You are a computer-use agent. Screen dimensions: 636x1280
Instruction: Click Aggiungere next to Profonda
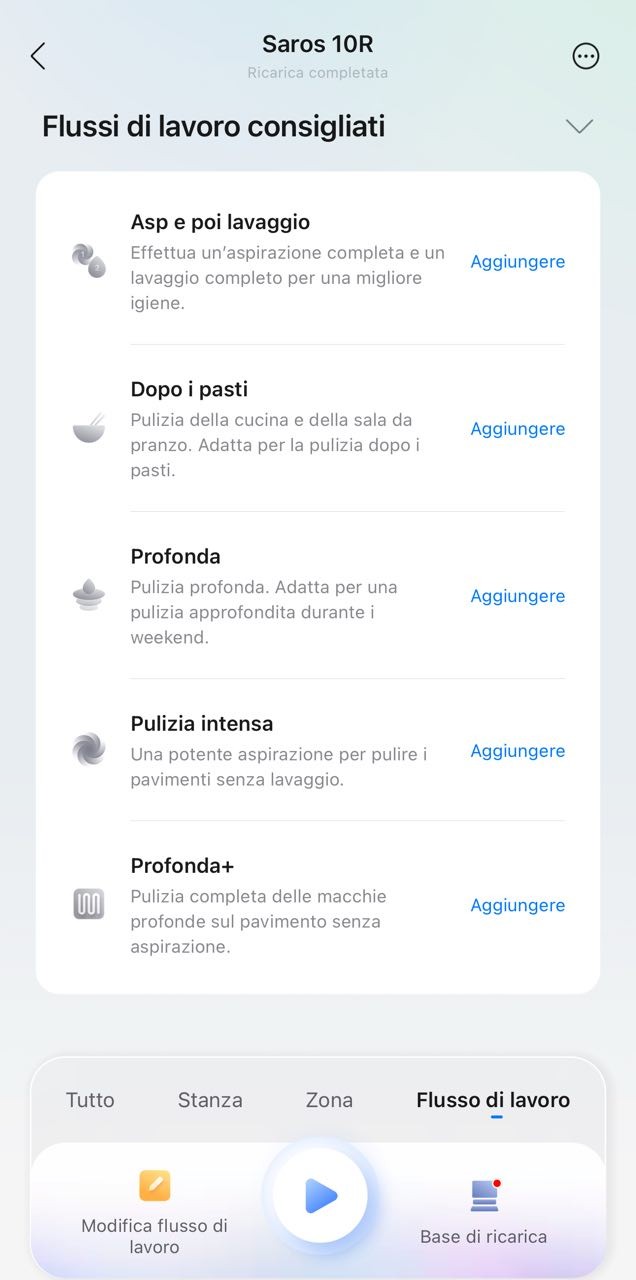(518, 596)
